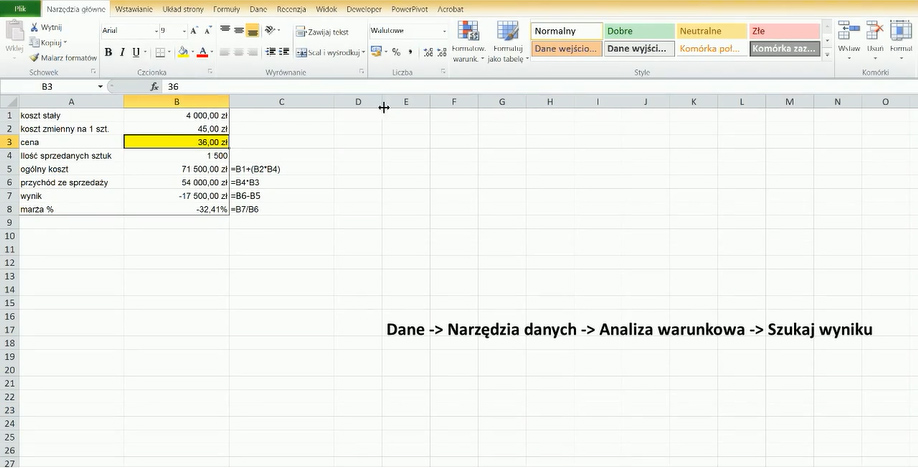This screenshot has height=468, width=918.
Task: Apply the Dobre cell style
Action: [638, 31]
